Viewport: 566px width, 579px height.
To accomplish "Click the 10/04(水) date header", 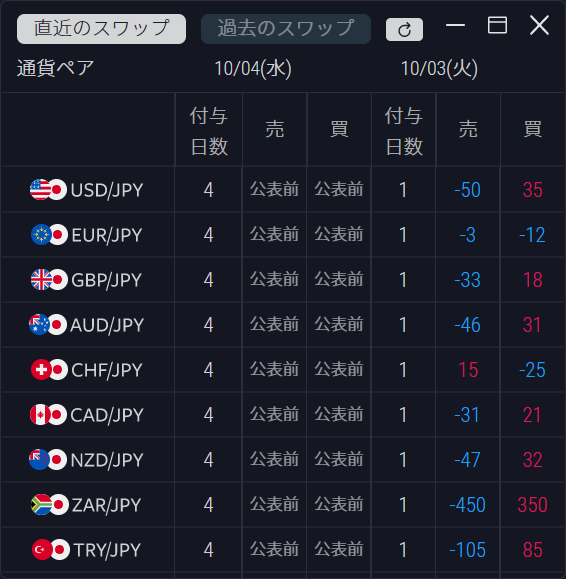I will 253,69.
